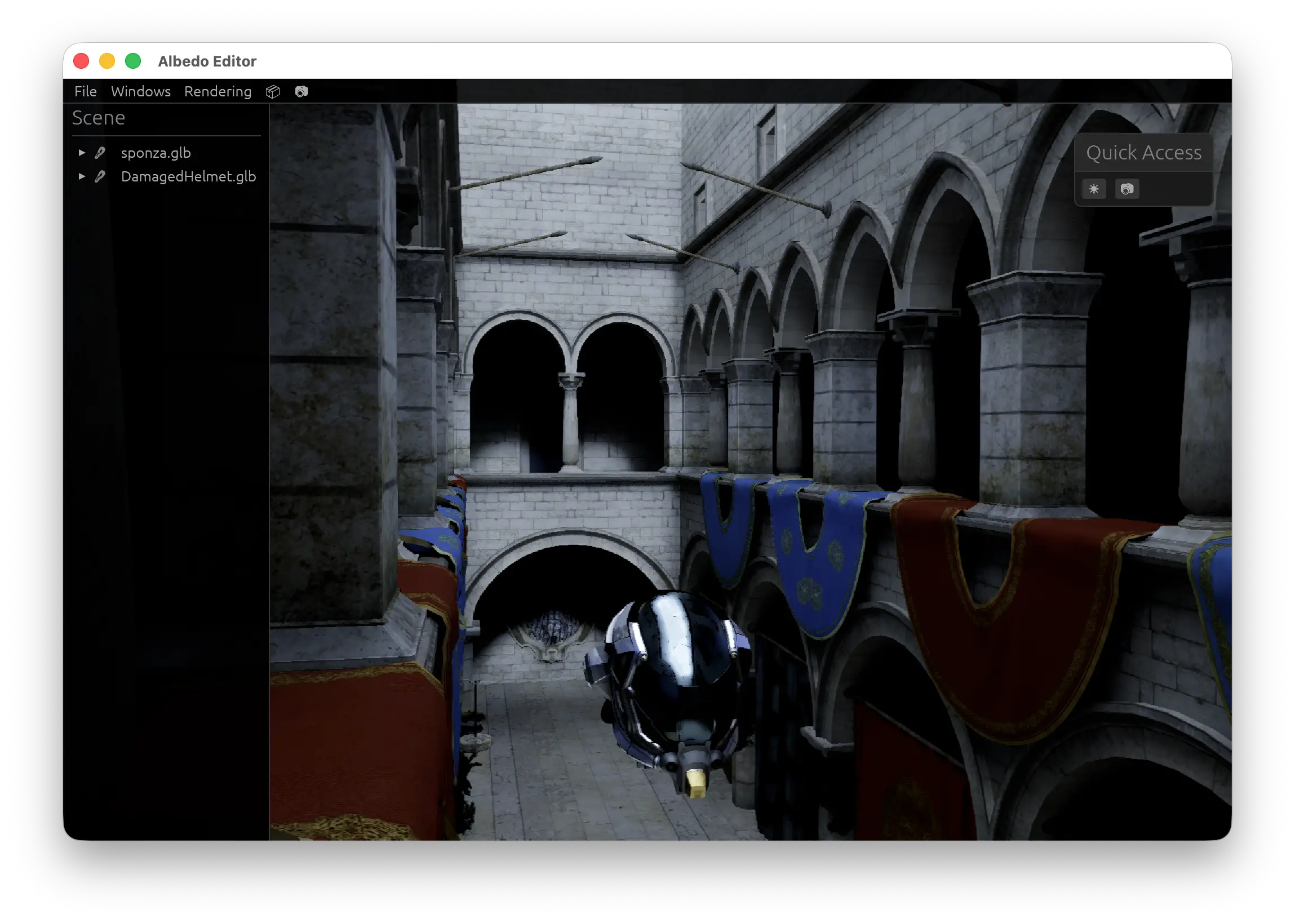Click the Quick Access panel title
Screen dimensions: 1295x924
1143,153
